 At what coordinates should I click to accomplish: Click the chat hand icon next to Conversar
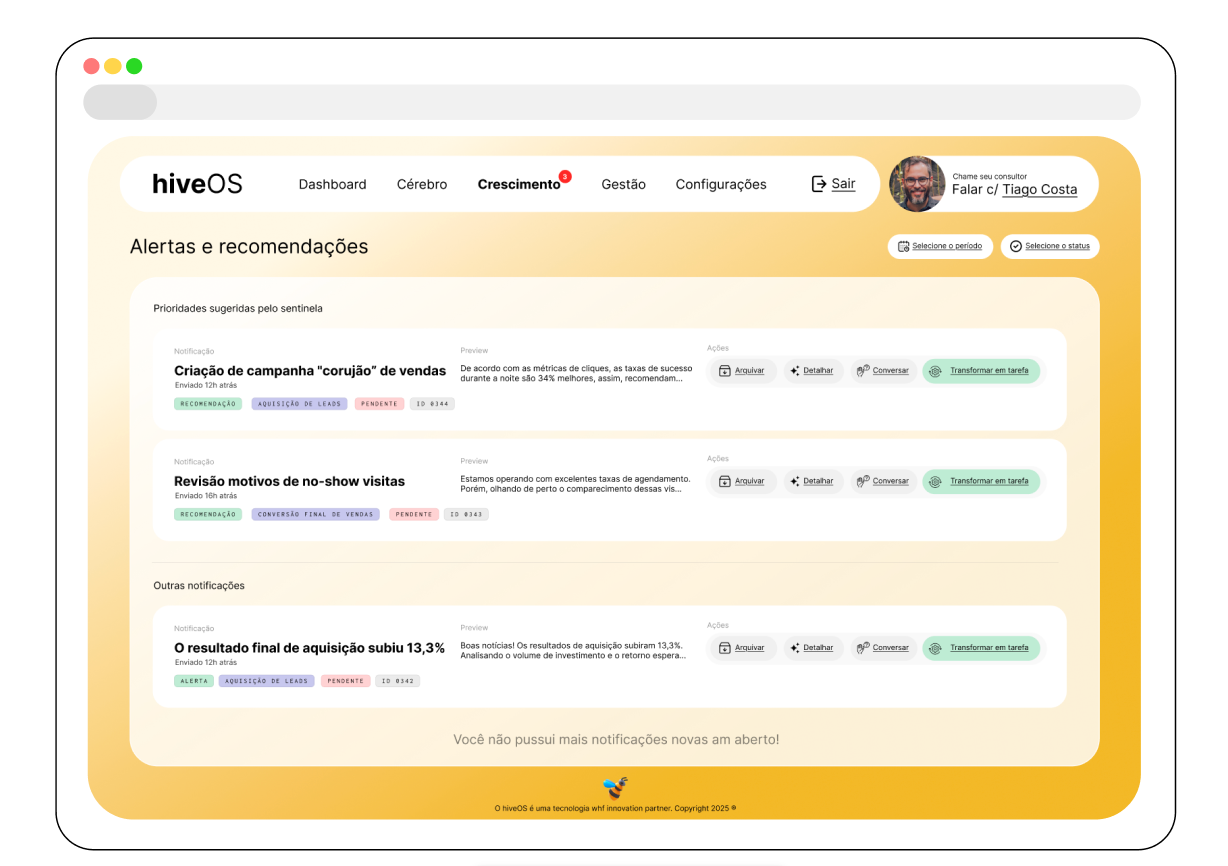(x=862, y=371)
